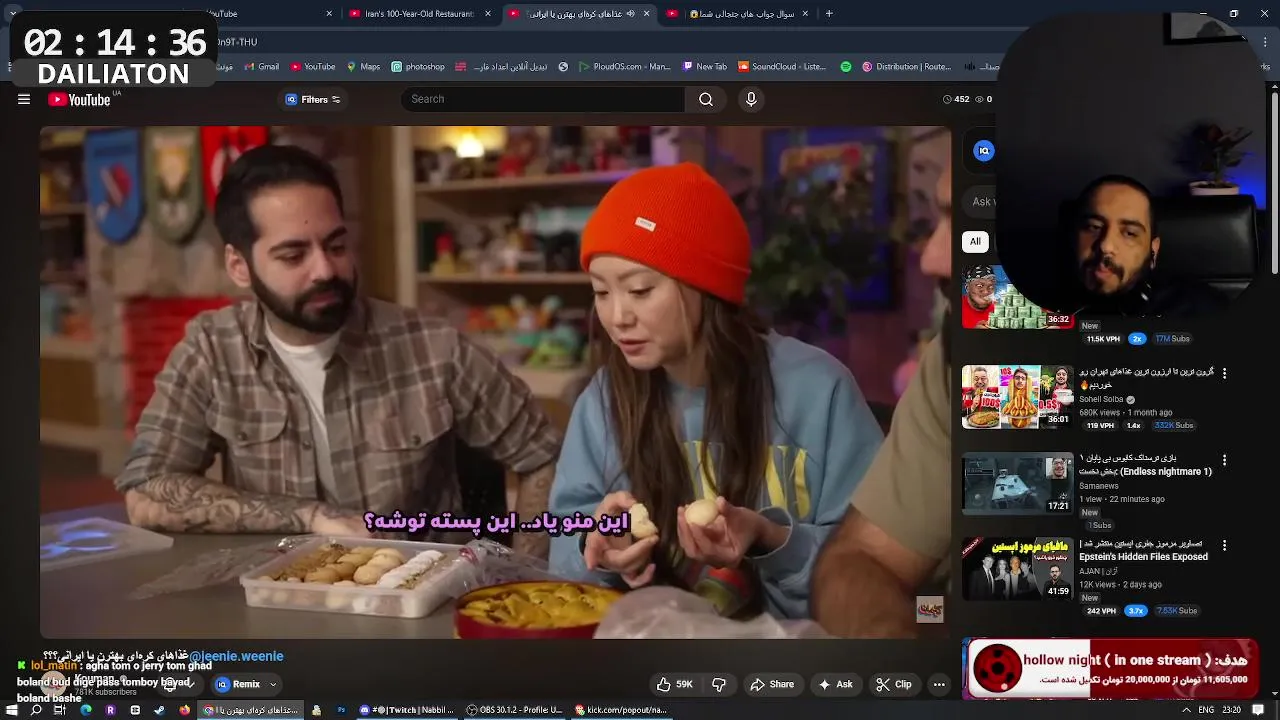Open the vidIQ Filters button
1280x720 pixels.
[313, 99]
